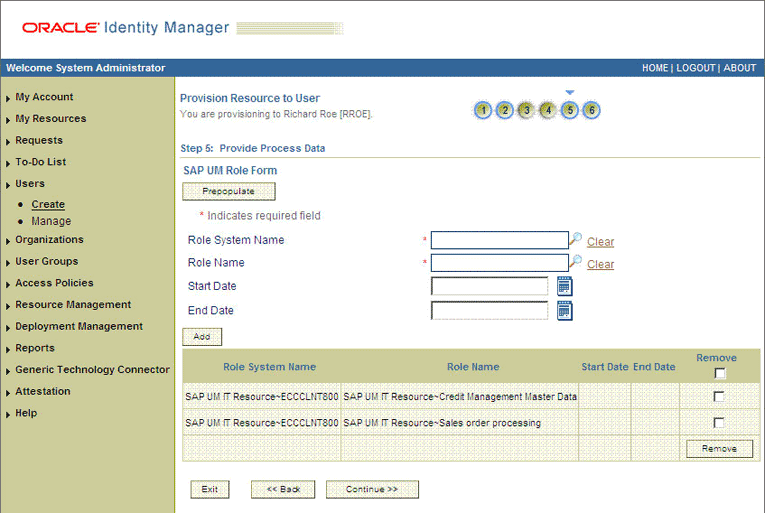This screenshot has width=765, height=513.
Task: Focus the Start Date input
Action: (489, 286)
